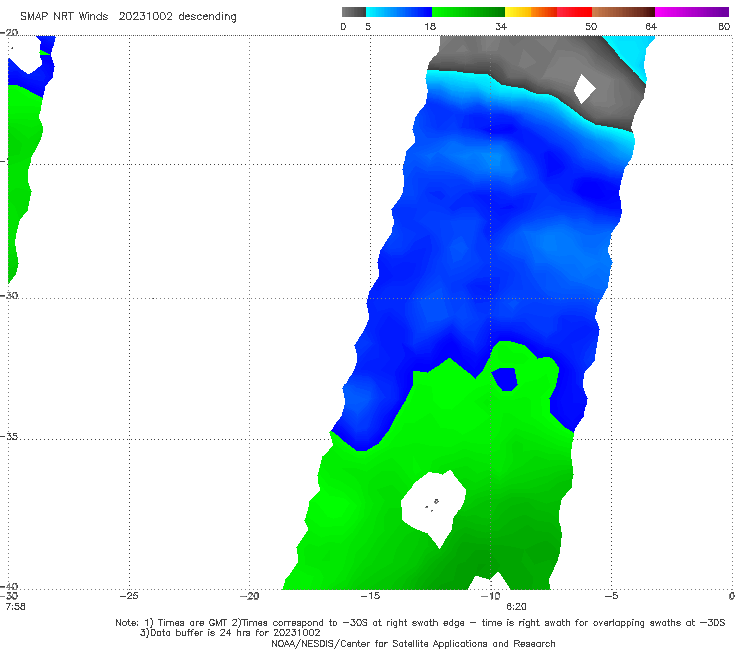The image size is (740, 650).
Task: Click the white island gap inside the green wind area
Action: click(433, 507)
